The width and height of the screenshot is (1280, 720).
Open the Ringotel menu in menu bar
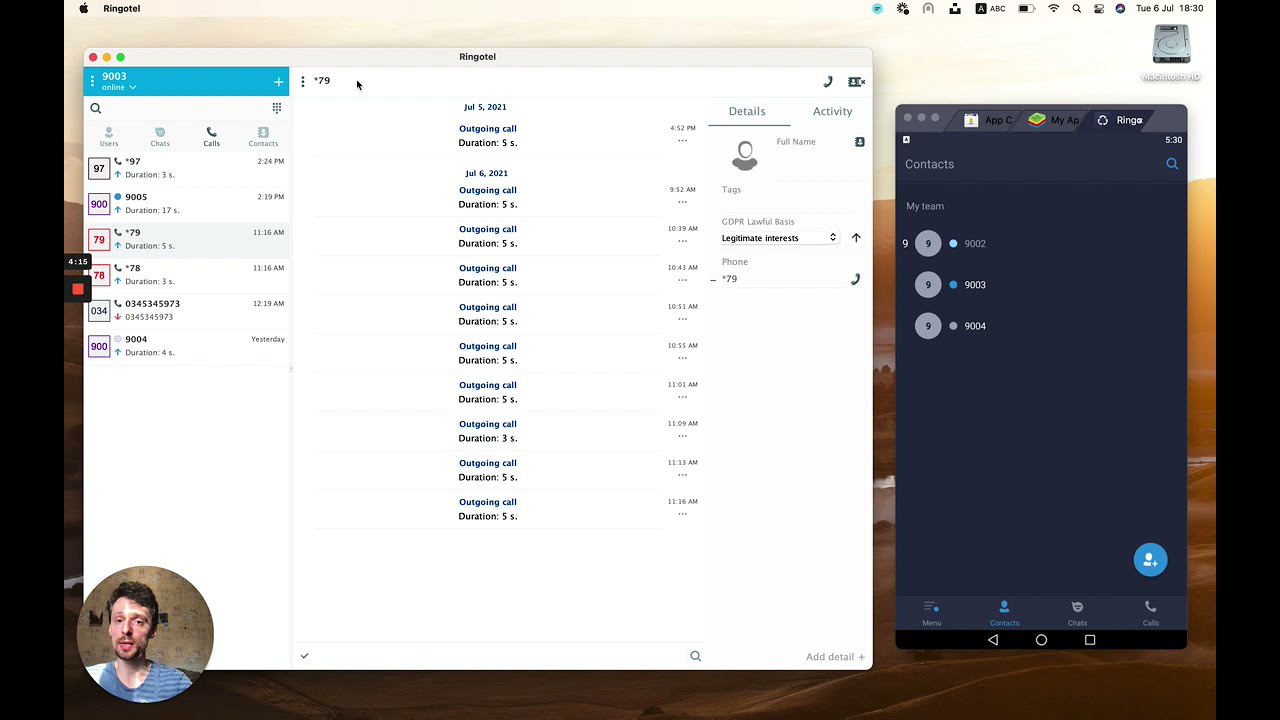pyautogui.click(x=122, y=8)
